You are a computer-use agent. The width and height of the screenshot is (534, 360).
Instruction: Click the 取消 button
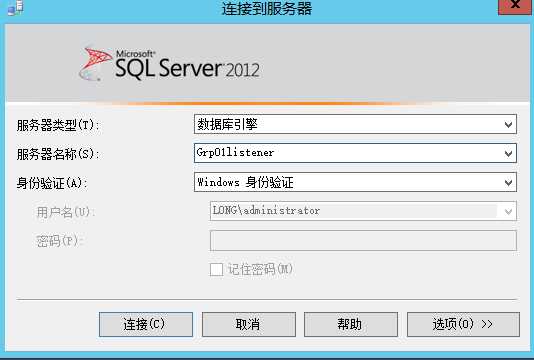click(249, 324)
